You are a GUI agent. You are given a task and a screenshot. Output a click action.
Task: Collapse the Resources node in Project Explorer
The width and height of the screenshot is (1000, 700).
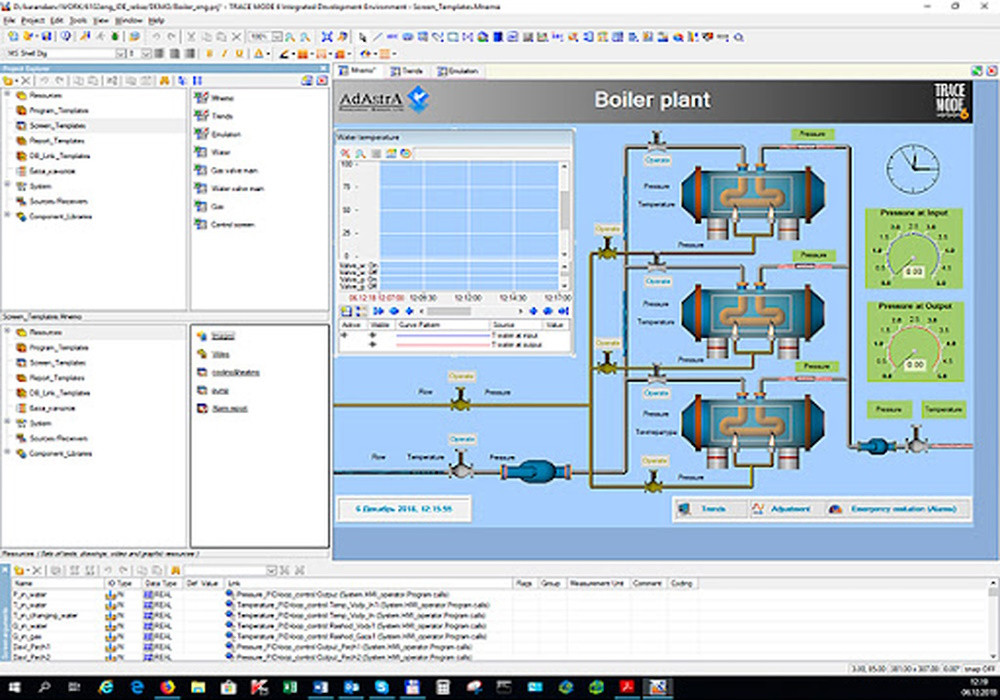click(x=7, y=95)
